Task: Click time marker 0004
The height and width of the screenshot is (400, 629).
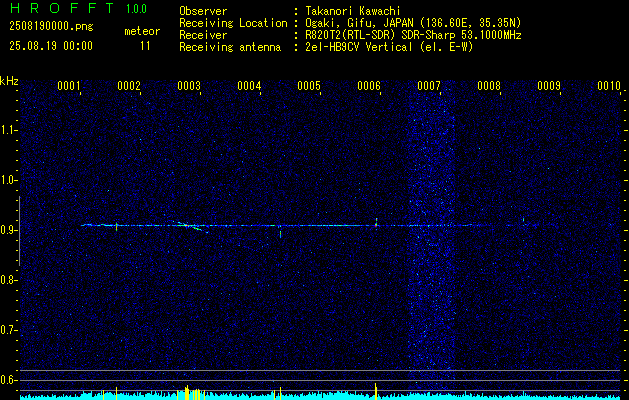Action: (249, 86)
